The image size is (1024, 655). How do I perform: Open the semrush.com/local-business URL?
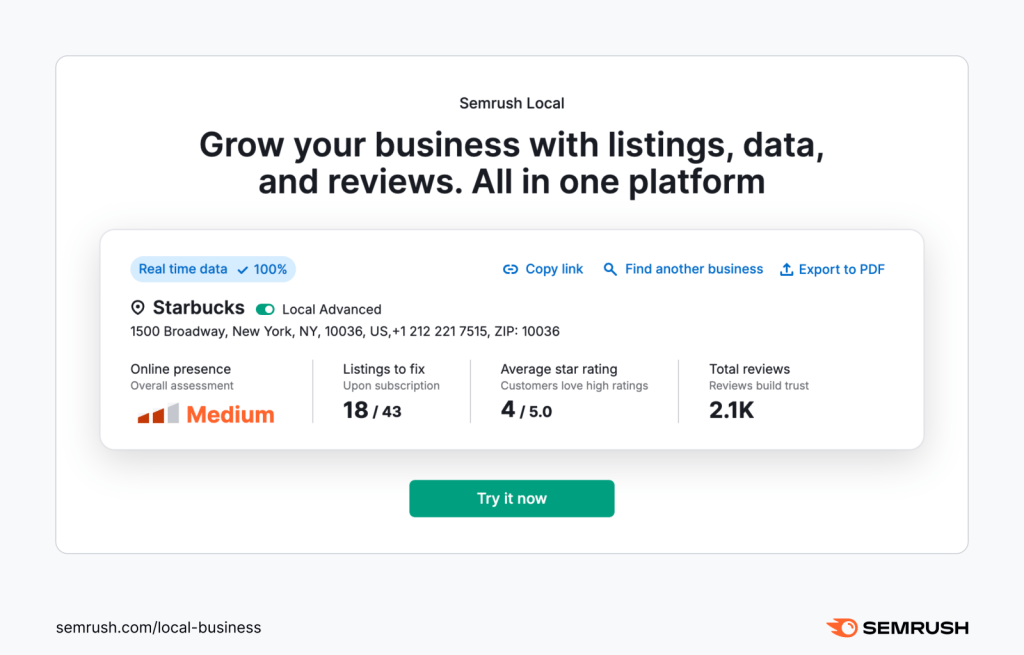coord(158,628)
